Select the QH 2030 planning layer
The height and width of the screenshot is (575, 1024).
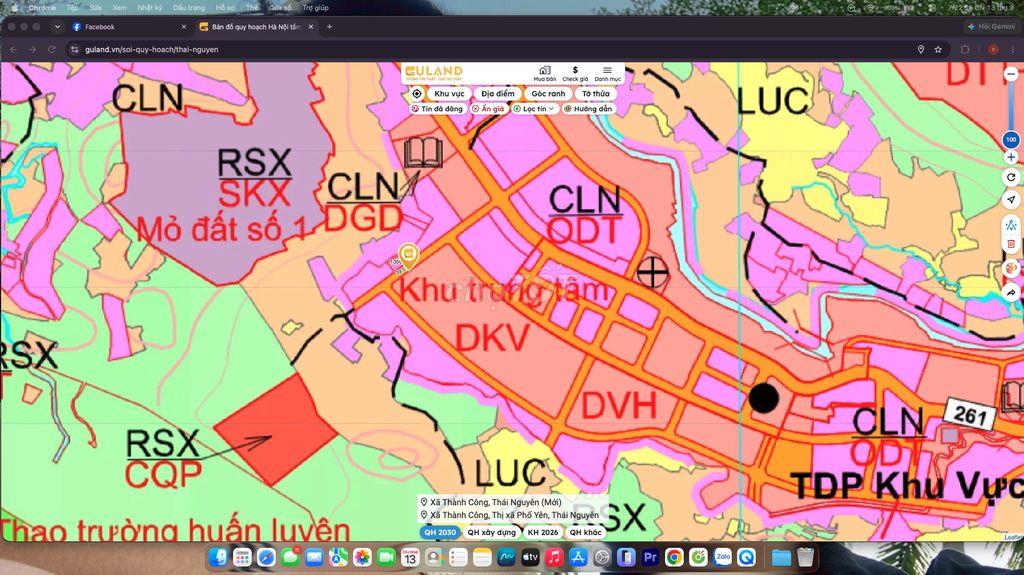(x=440, y=533)
